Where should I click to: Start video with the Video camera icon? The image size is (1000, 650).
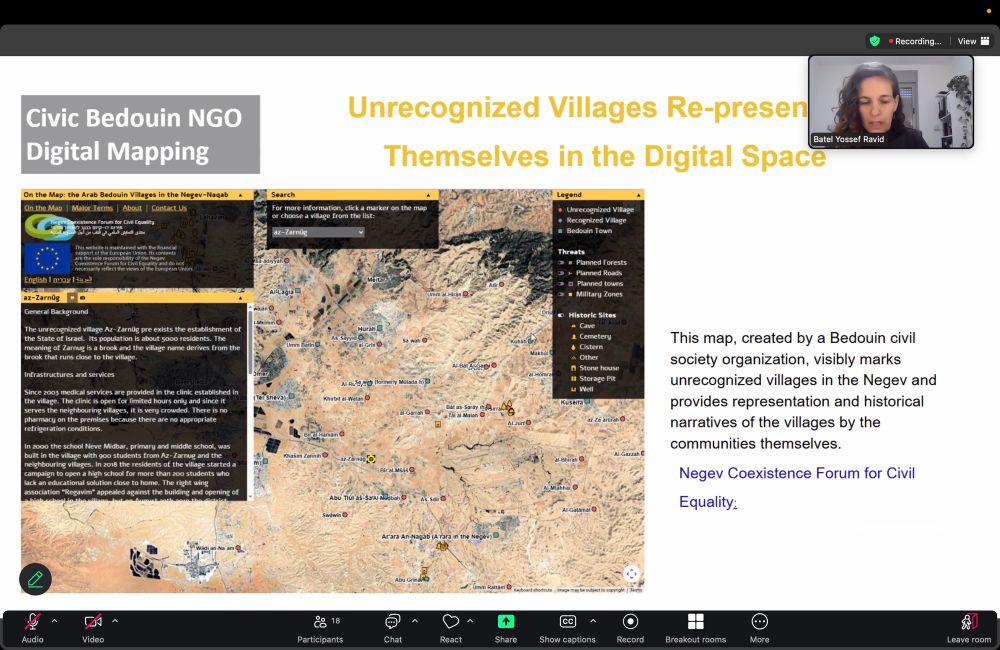pos(93,621)
